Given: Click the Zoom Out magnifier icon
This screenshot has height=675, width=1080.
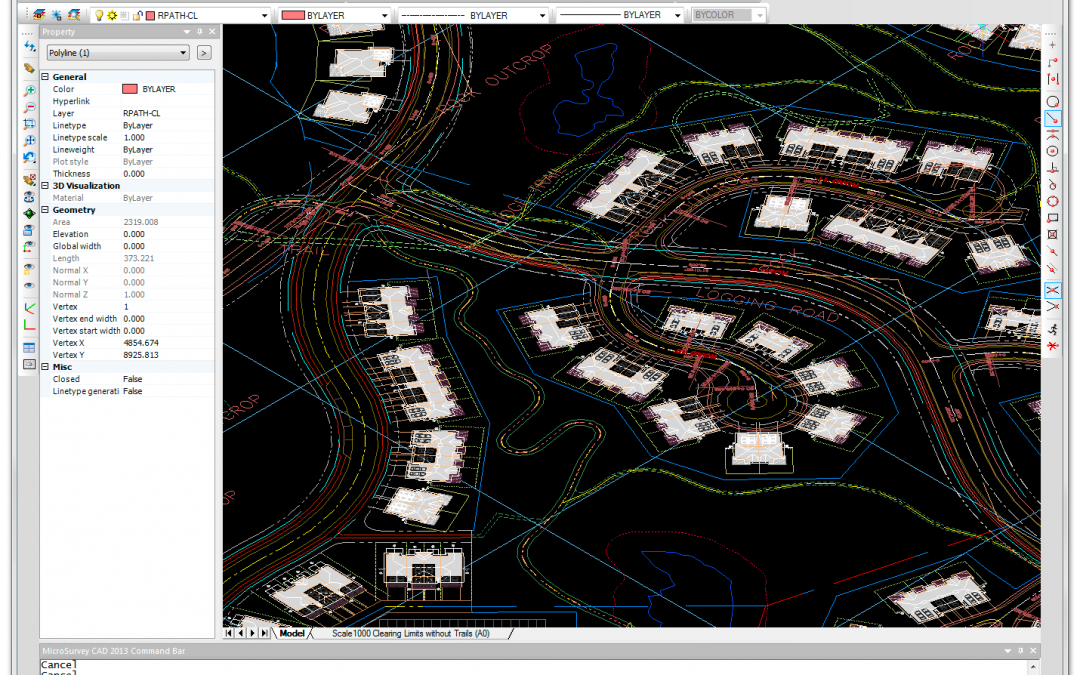Looking at the screenshot, I should click(30, 107).
